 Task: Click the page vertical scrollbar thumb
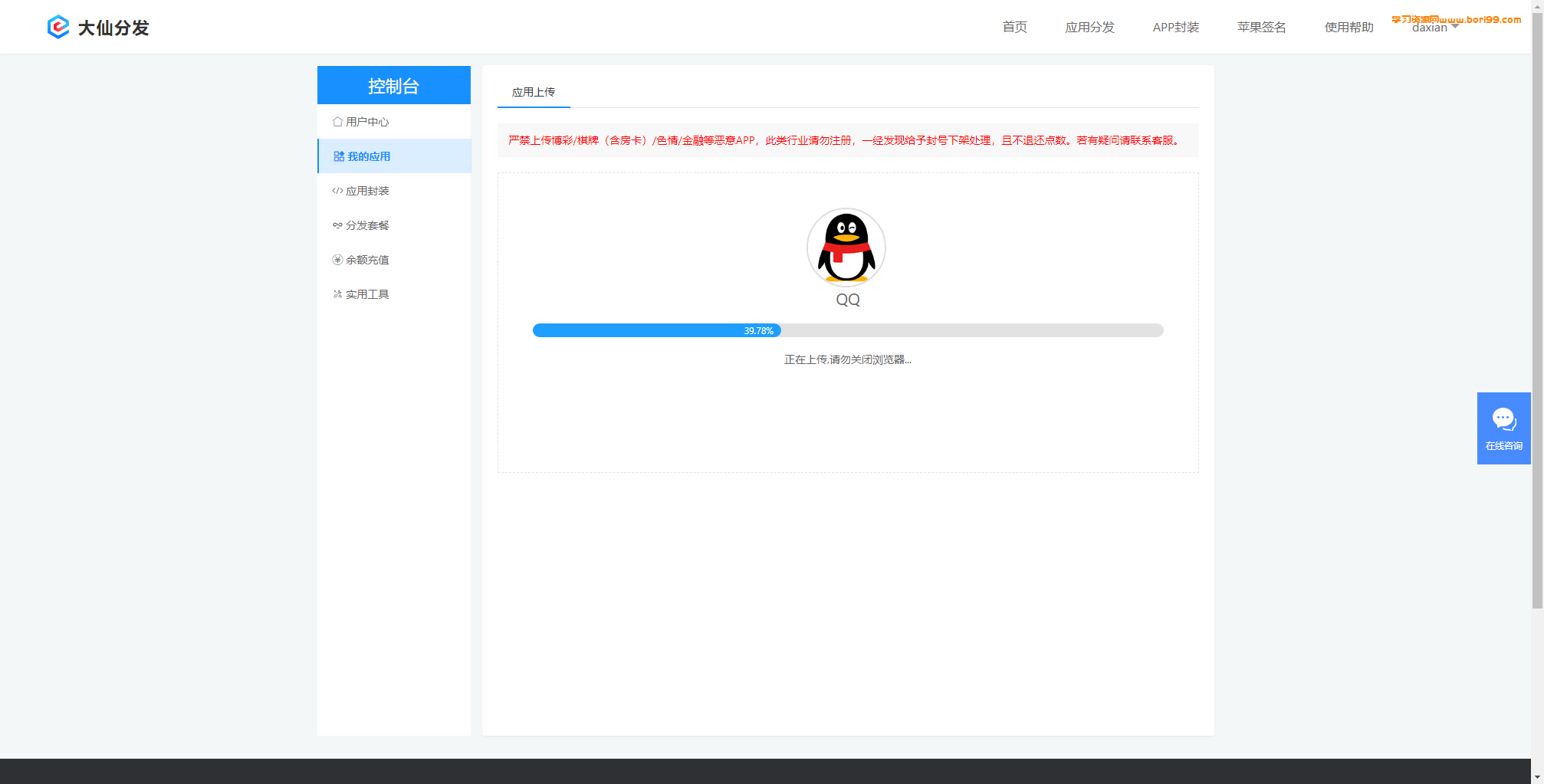pos(1537,310)
